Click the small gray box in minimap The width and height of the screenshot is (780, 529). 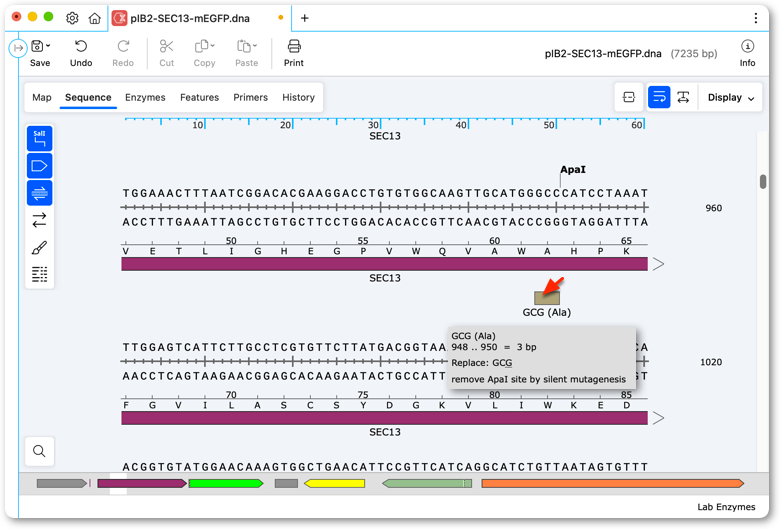pos(286,483)
